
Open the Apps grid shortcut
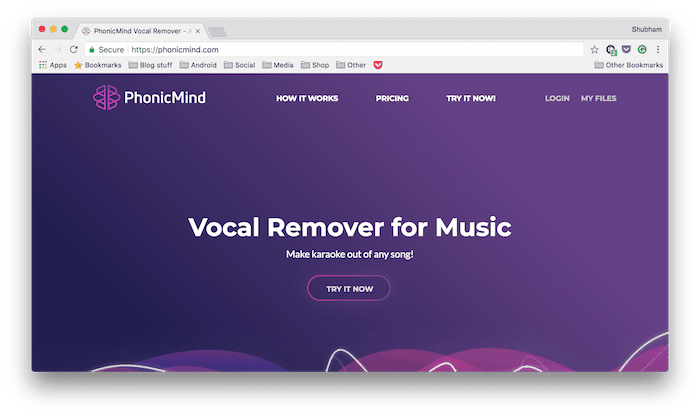pyautogui.click(x=52, y=65)
